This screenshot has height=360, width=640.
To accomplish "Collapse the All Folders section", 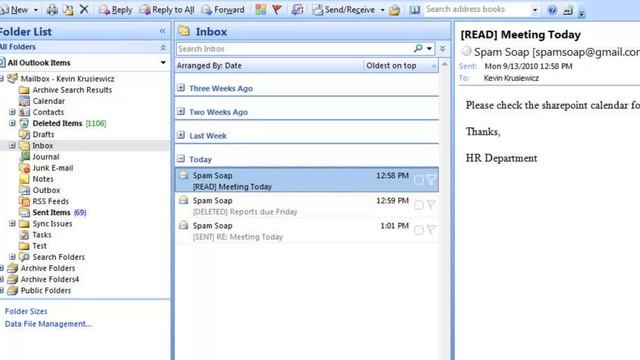I will click(x=163, y=48).
